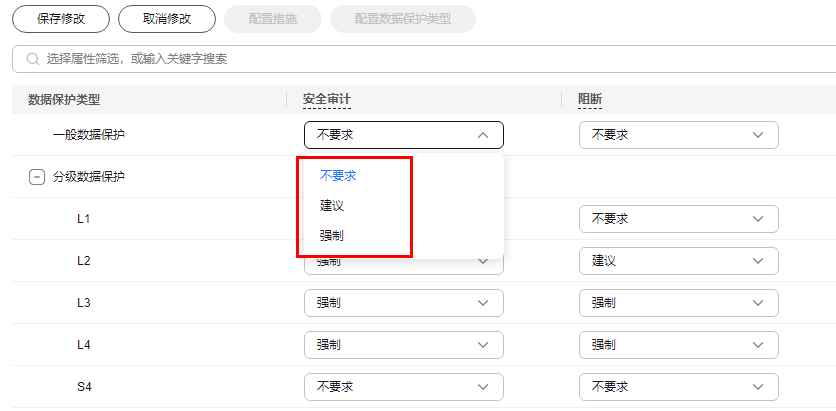Open the L3 安全审计 dropdown
Viewport: 836px width, 411px height.
(403, 302)
